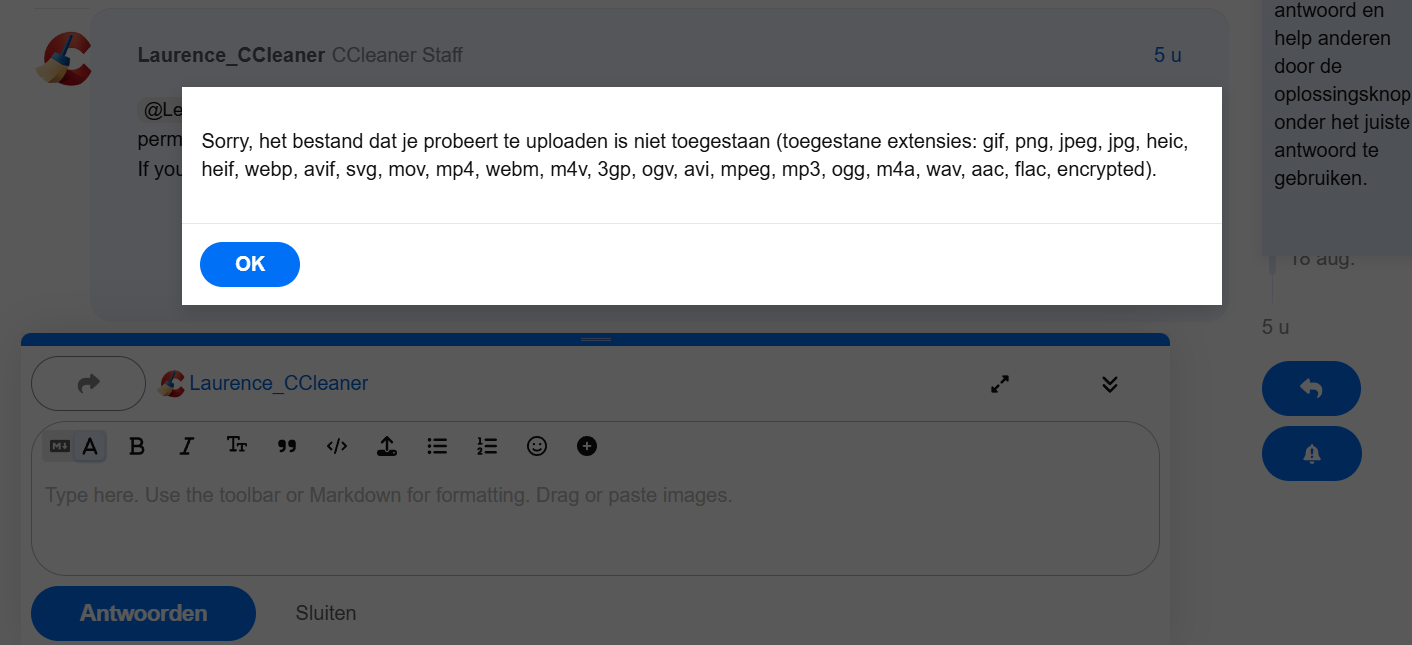Insert a blockquote in reply
The image size is (1412, 645).
287,446
